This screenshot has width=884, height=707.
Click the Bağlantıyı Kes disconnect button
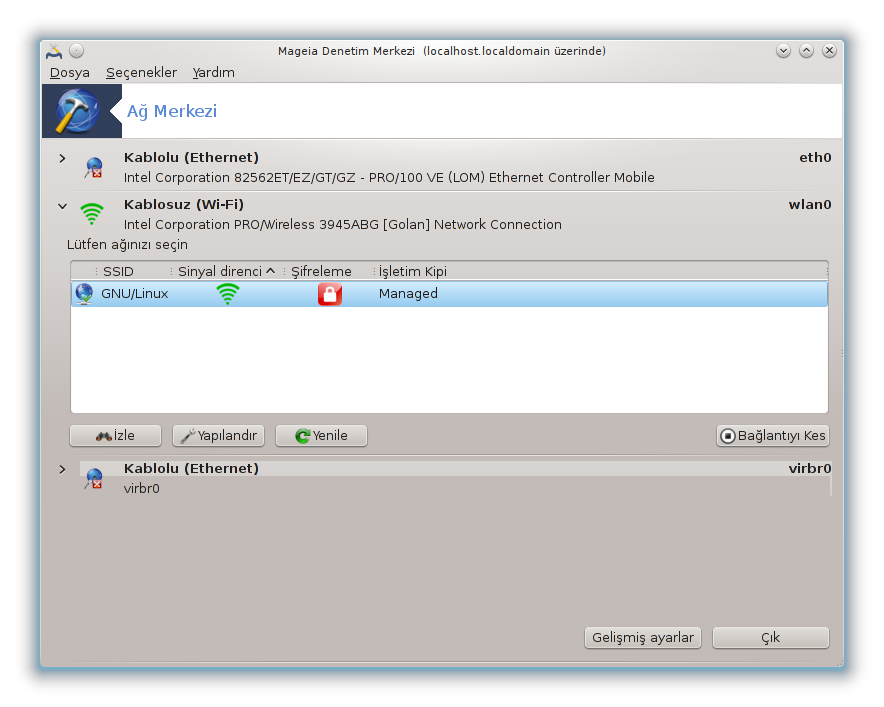click(773, 436)
